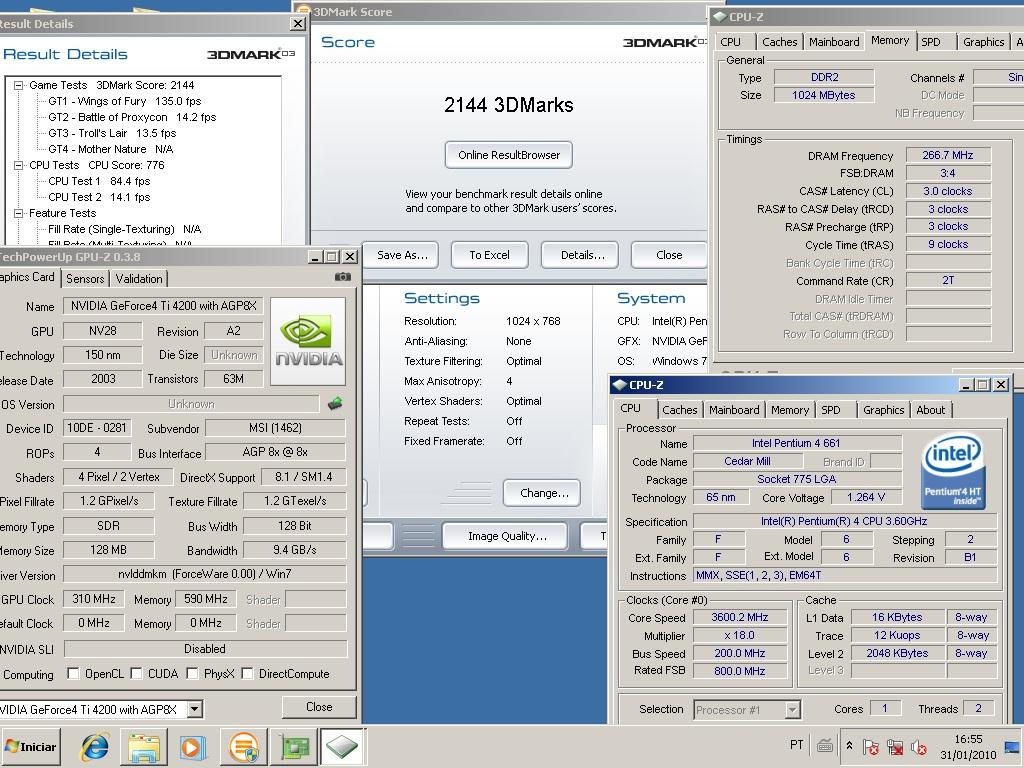Open the Graphics tab in front CPU-Z window
The width and height of the screenshot is (1024, 768).
pos(883,410)
